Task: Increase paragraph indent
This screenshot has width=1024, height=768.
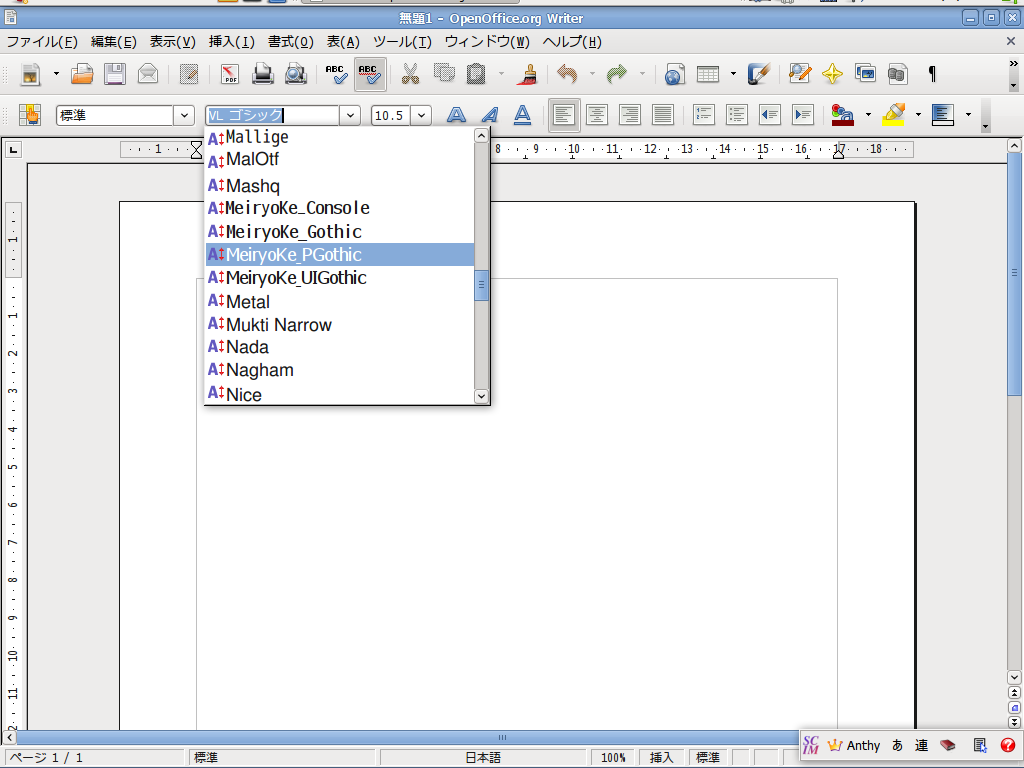Action: tap(803, 115)
